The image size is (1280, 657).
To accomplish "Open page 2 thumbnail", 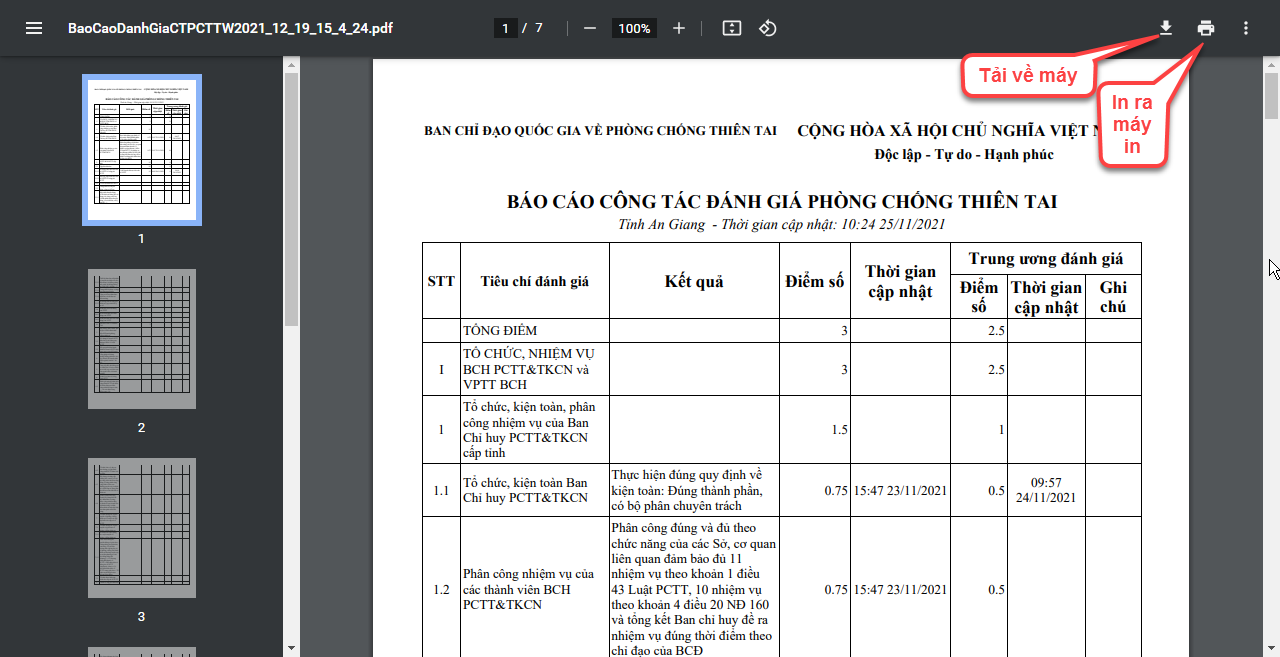I will [141, 339].
